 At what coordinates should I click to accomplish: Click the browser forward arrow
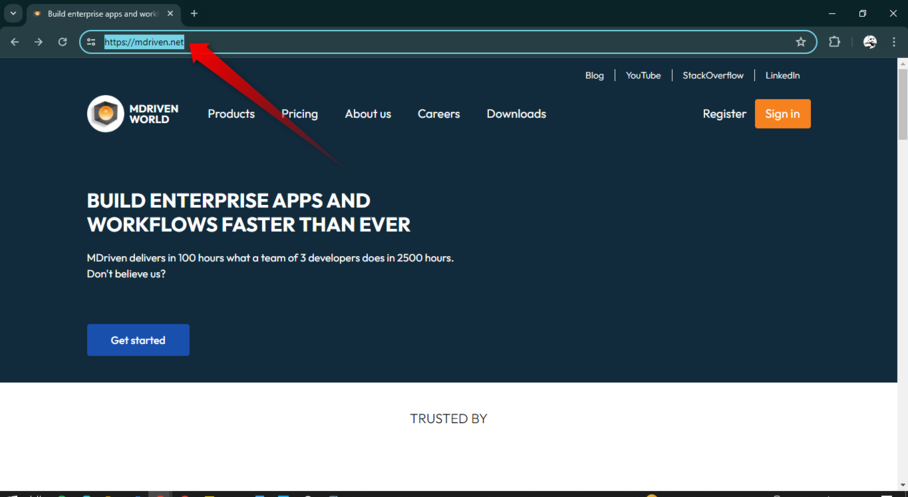tap(38, 42)
